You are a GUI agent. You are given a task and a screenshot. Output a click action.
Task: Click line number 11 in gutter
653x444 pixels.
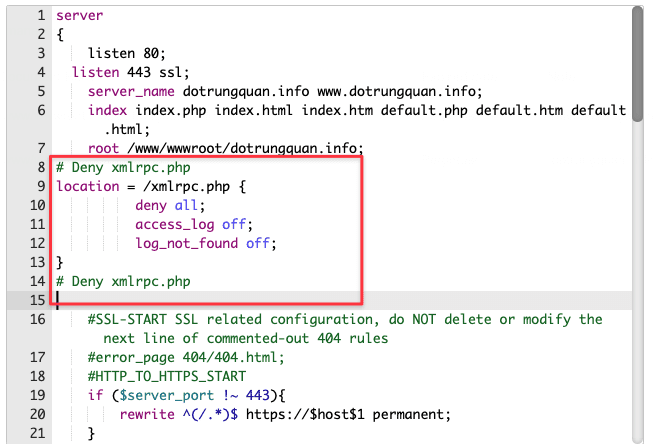pyautogui.click(x=37, y=224)
